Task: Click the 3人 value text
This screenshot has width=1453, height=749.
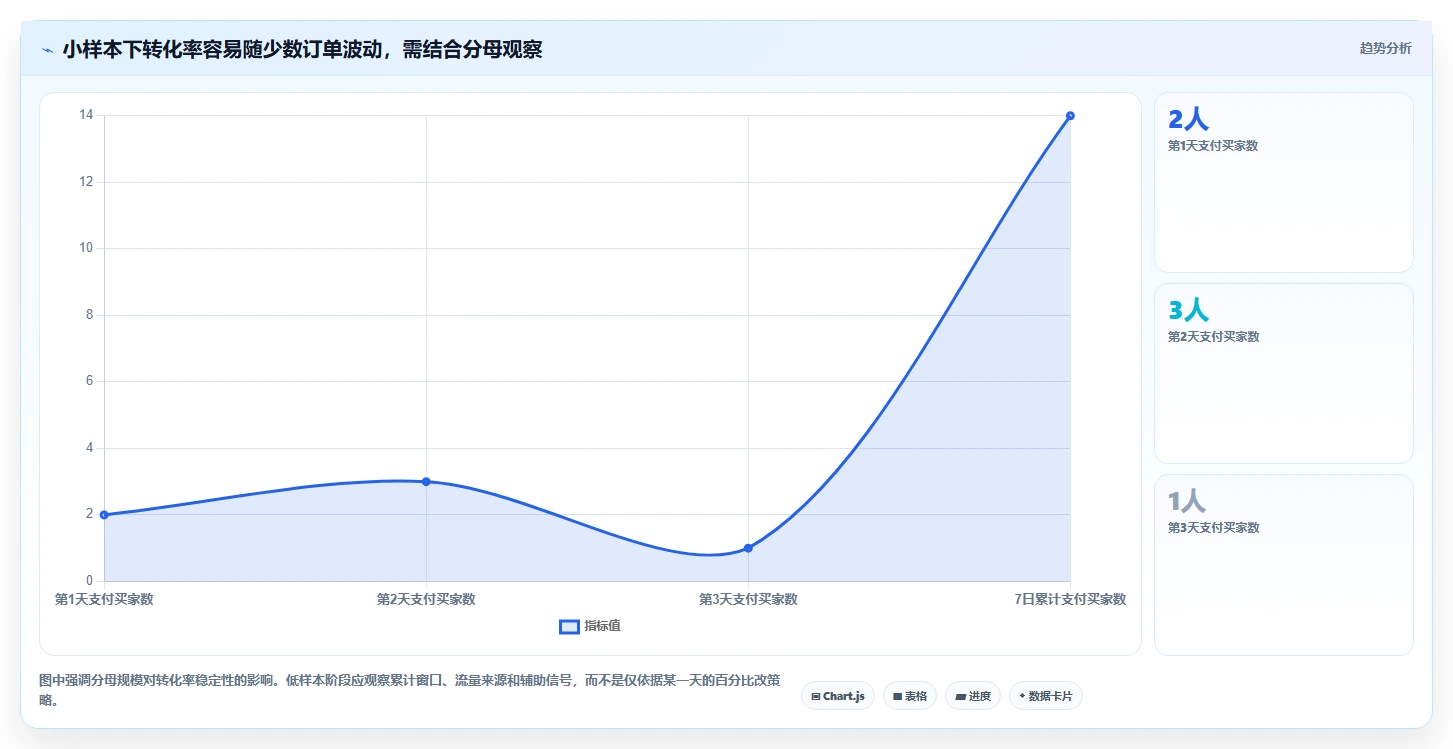Action: click(x=1188, y=311)
